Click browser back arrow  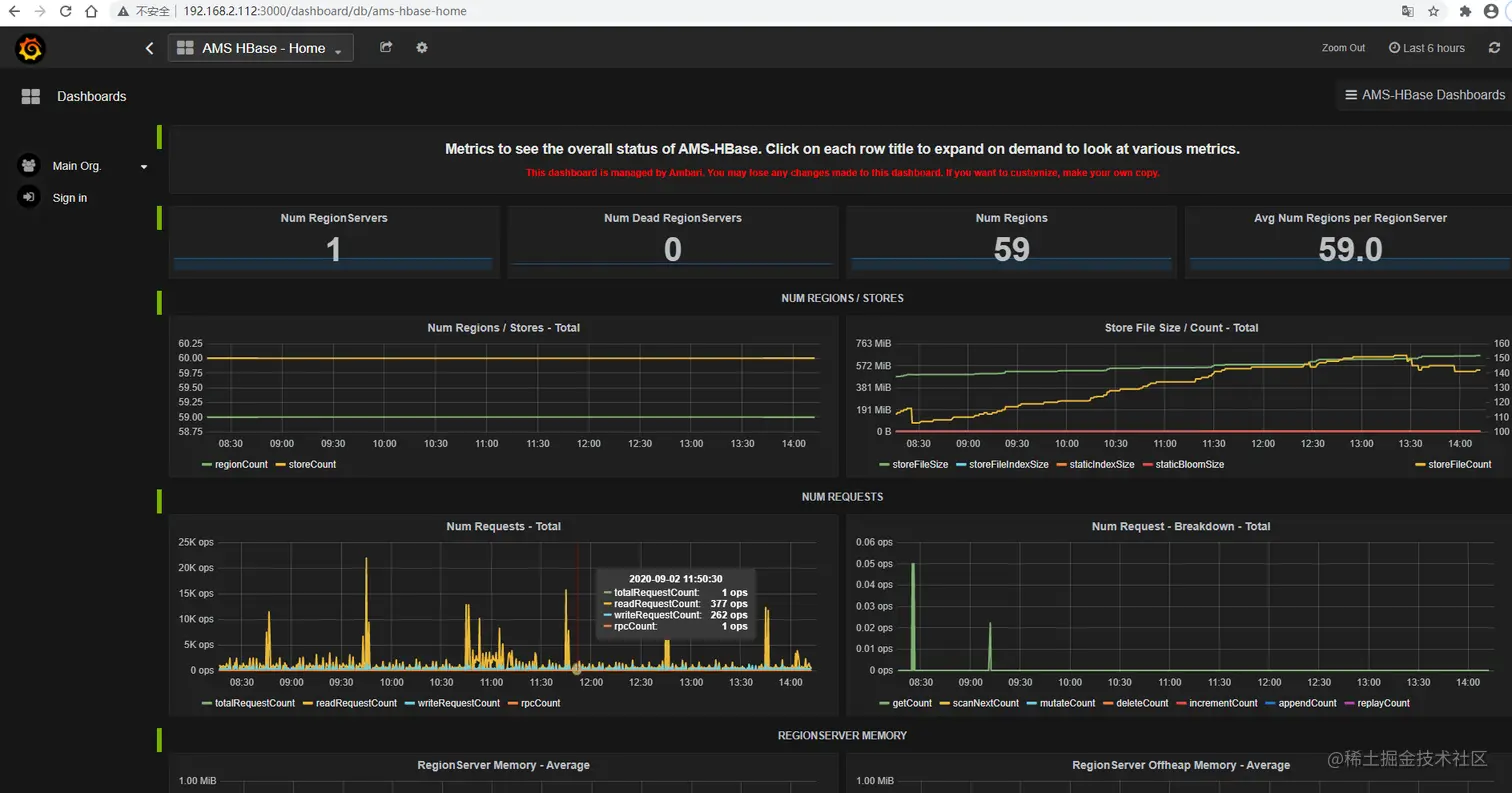click(x=14, y=11)
